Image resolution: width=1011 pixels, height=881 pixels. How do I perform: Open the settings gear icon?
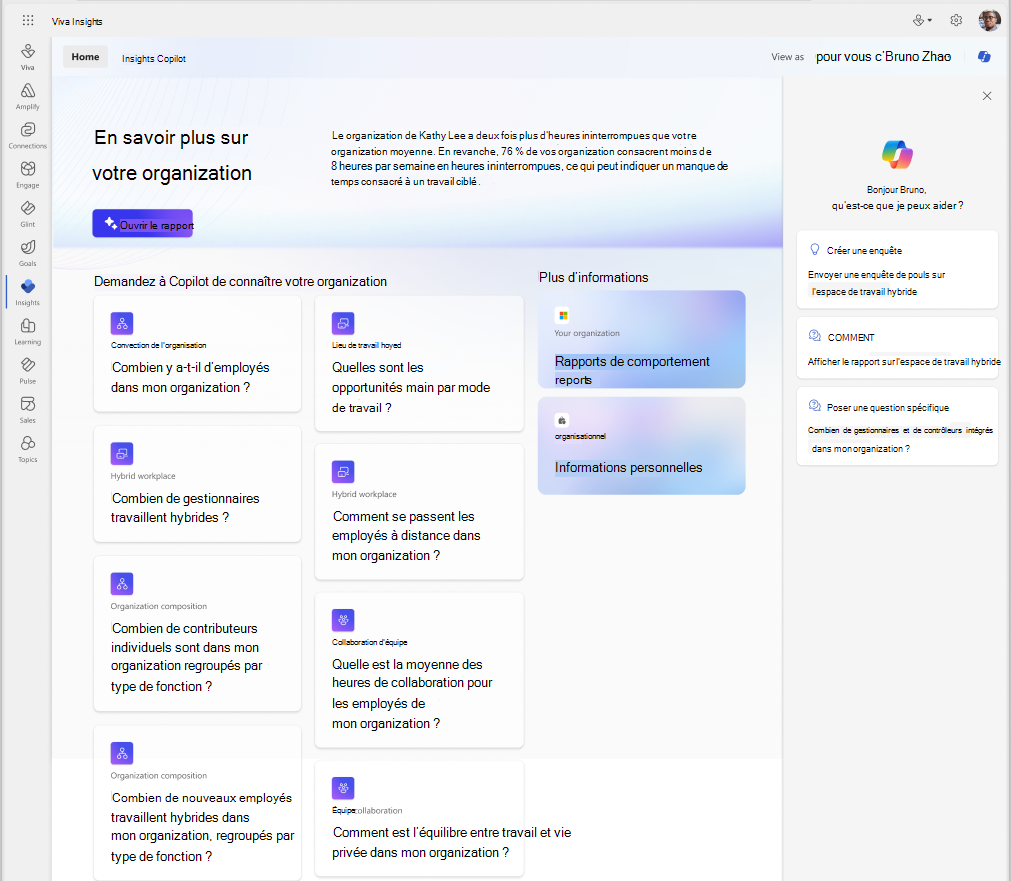tap(956, 21)
